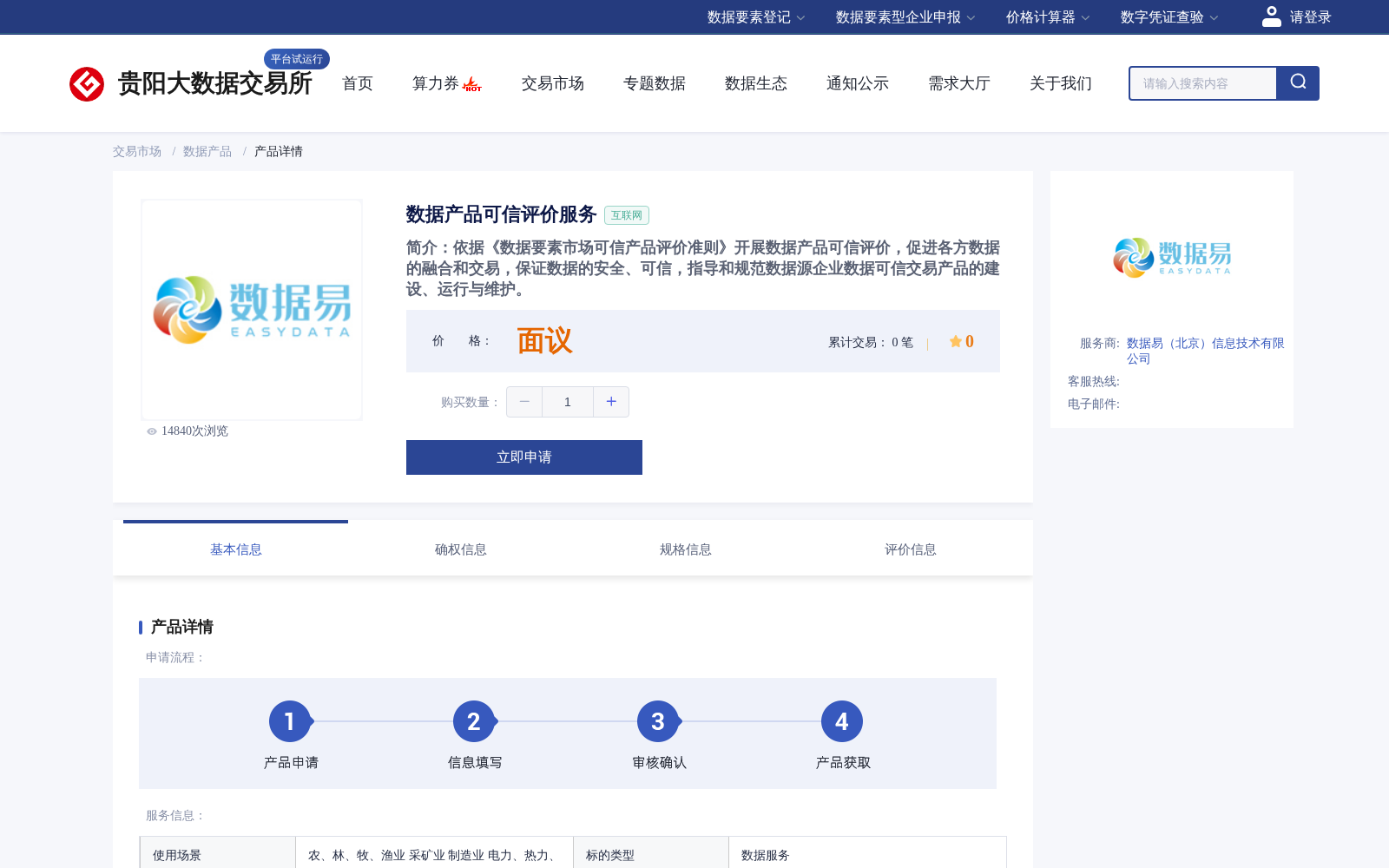Open 数据生态 navigation item

tap(756, 83)
